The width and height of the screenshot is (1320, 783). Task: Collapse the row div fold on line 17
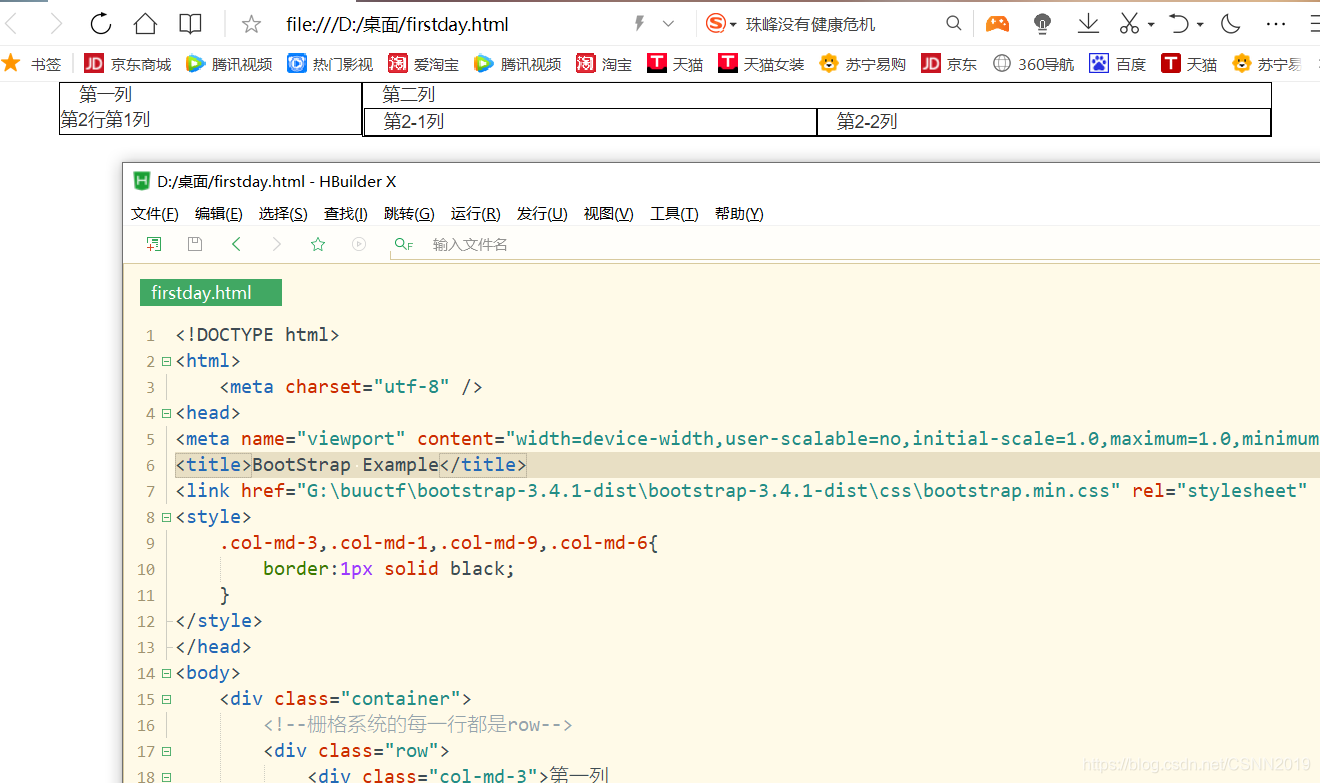pos(166,751)
